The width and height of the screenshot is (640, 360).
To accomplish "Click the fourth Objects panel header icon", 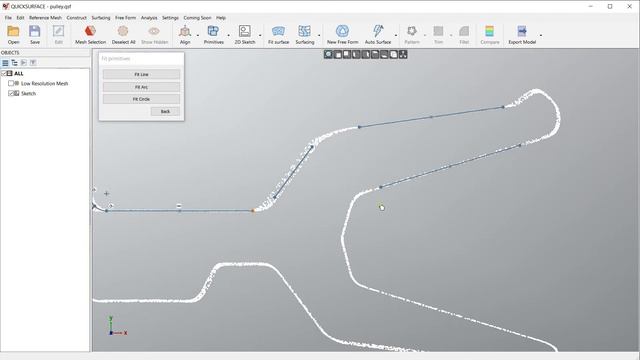I will pos(33,63).
